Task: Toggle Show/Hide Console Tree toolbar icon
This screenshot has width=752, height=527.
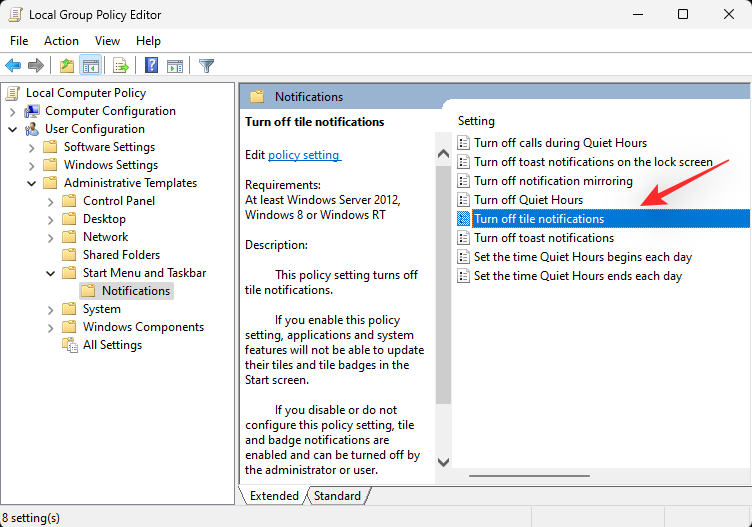Action: (90, 66)
